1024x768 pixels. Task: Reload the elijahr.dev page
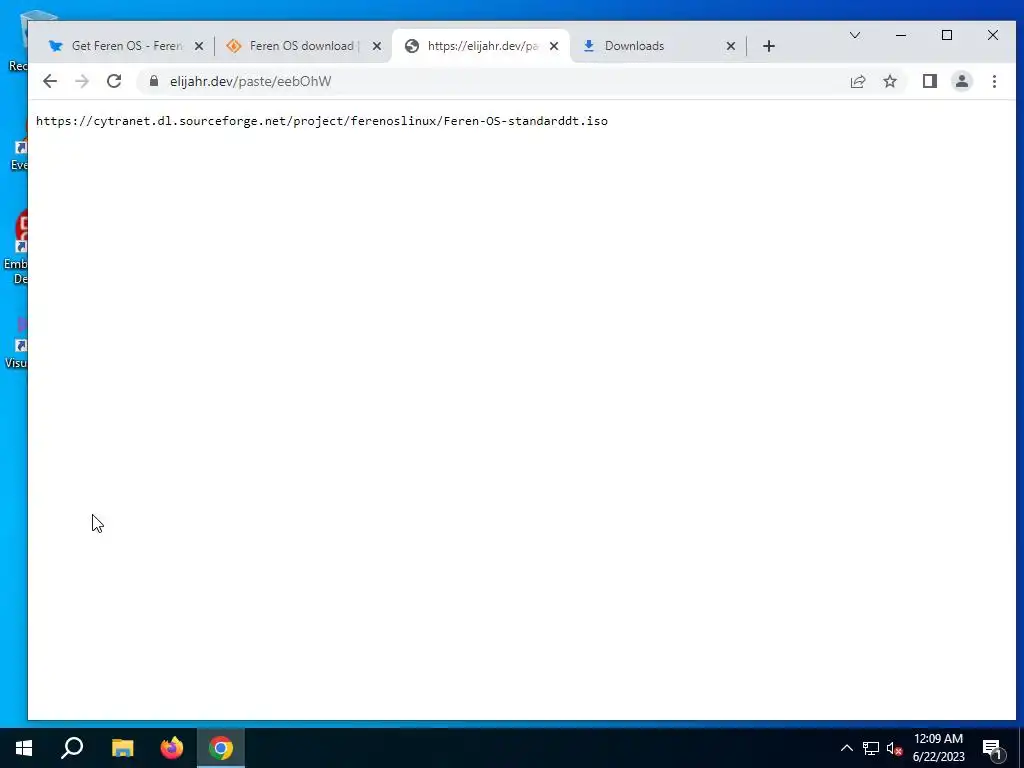point(114,81)
